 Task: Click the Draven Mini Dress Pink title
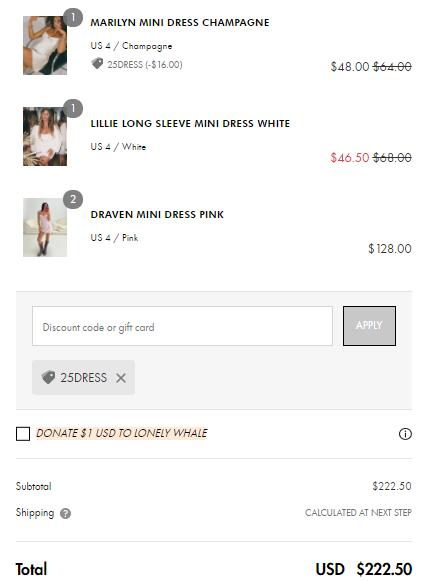pyautogui.click(x=157, y=215)
